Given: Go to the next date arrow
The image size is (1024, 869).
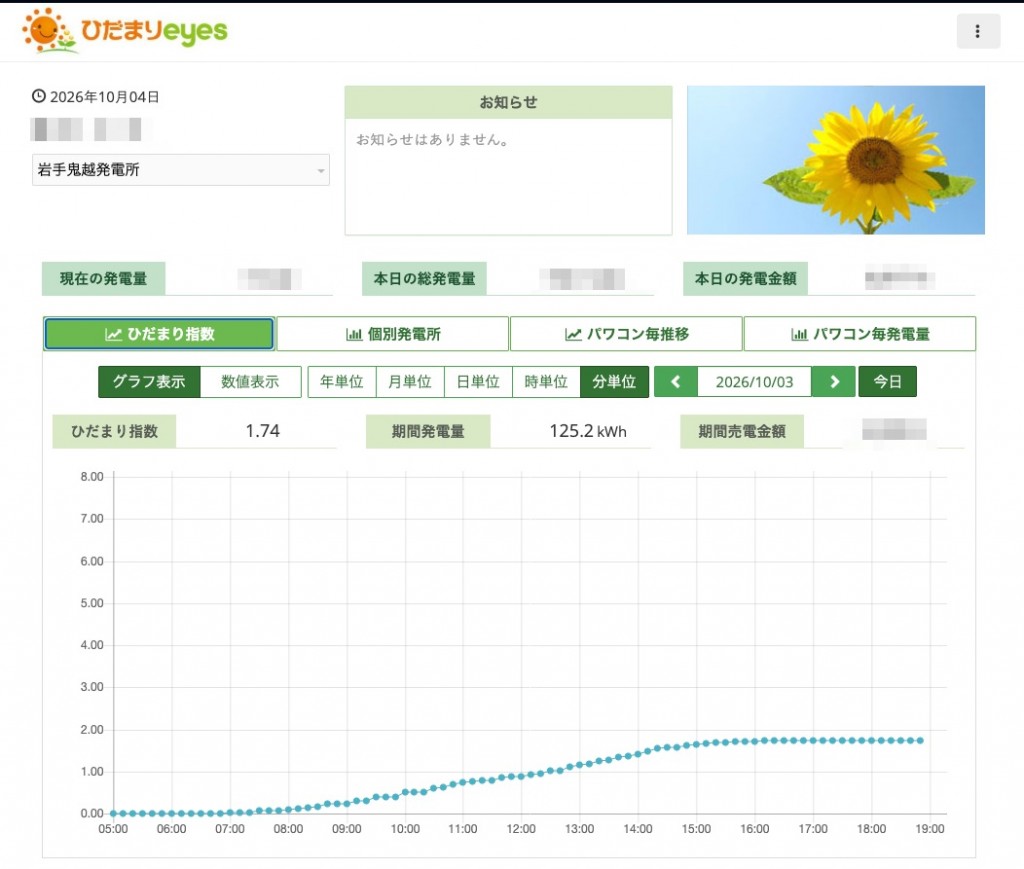Looking at the screenshot, I should pos(834,382).
